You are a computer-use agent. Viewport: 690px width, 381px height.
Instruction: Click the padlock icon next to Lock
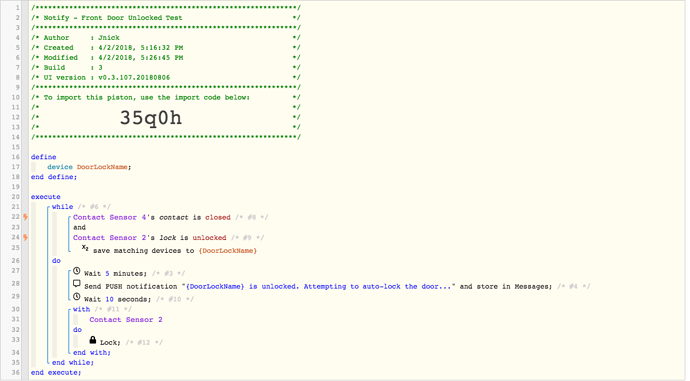click(92, 340)
